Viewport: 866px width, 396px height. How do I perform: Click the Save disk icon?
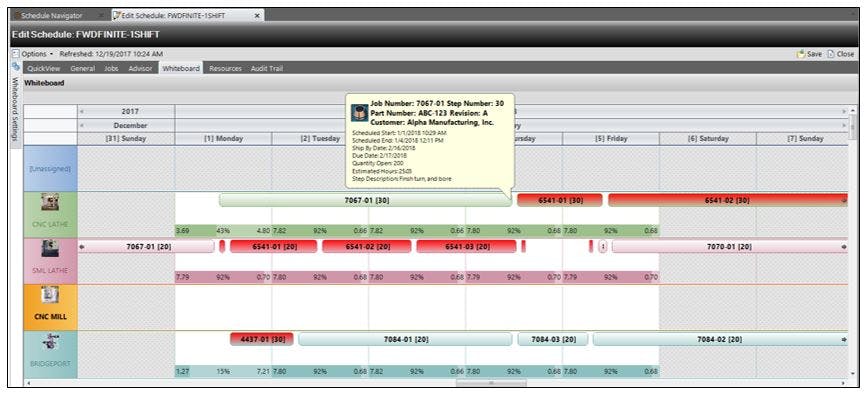[800, 54]
